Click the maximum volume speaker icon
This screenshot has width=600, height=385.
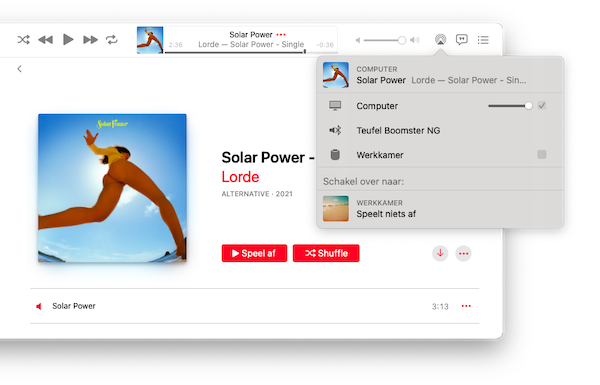[415, 40]
